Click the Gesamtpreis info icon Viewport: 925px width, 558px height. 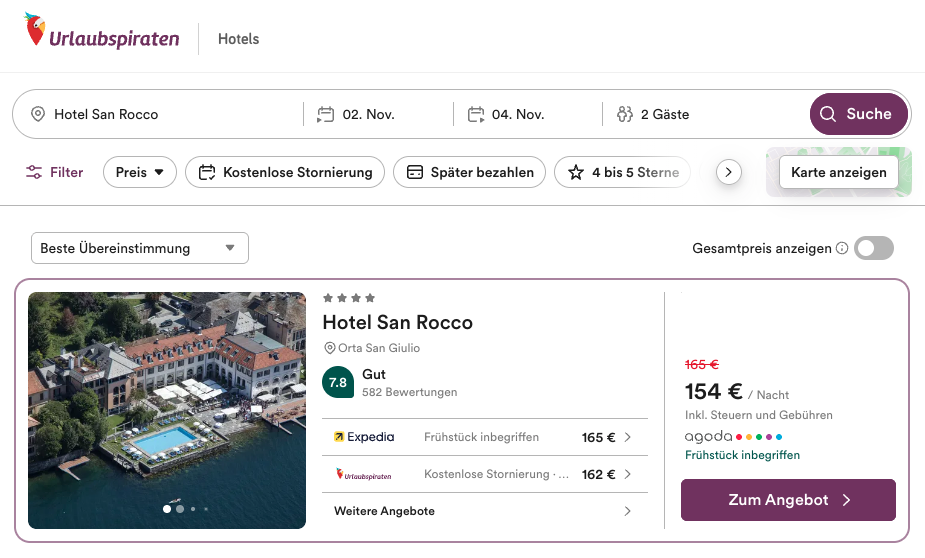842,249
